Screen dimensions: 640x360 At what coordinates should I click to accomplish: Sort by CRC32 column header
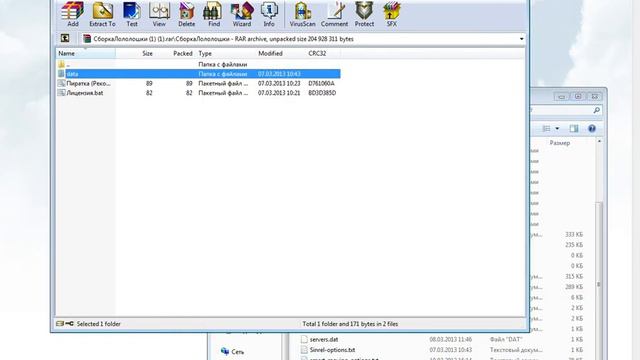[x=317, y=53]
